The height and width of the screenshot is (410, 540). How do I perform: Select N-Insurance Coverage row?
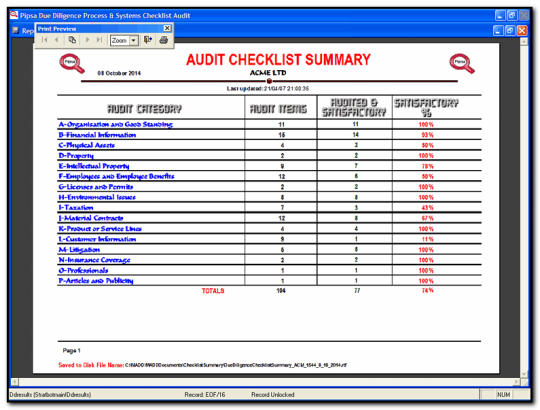(x=269, y=260)
